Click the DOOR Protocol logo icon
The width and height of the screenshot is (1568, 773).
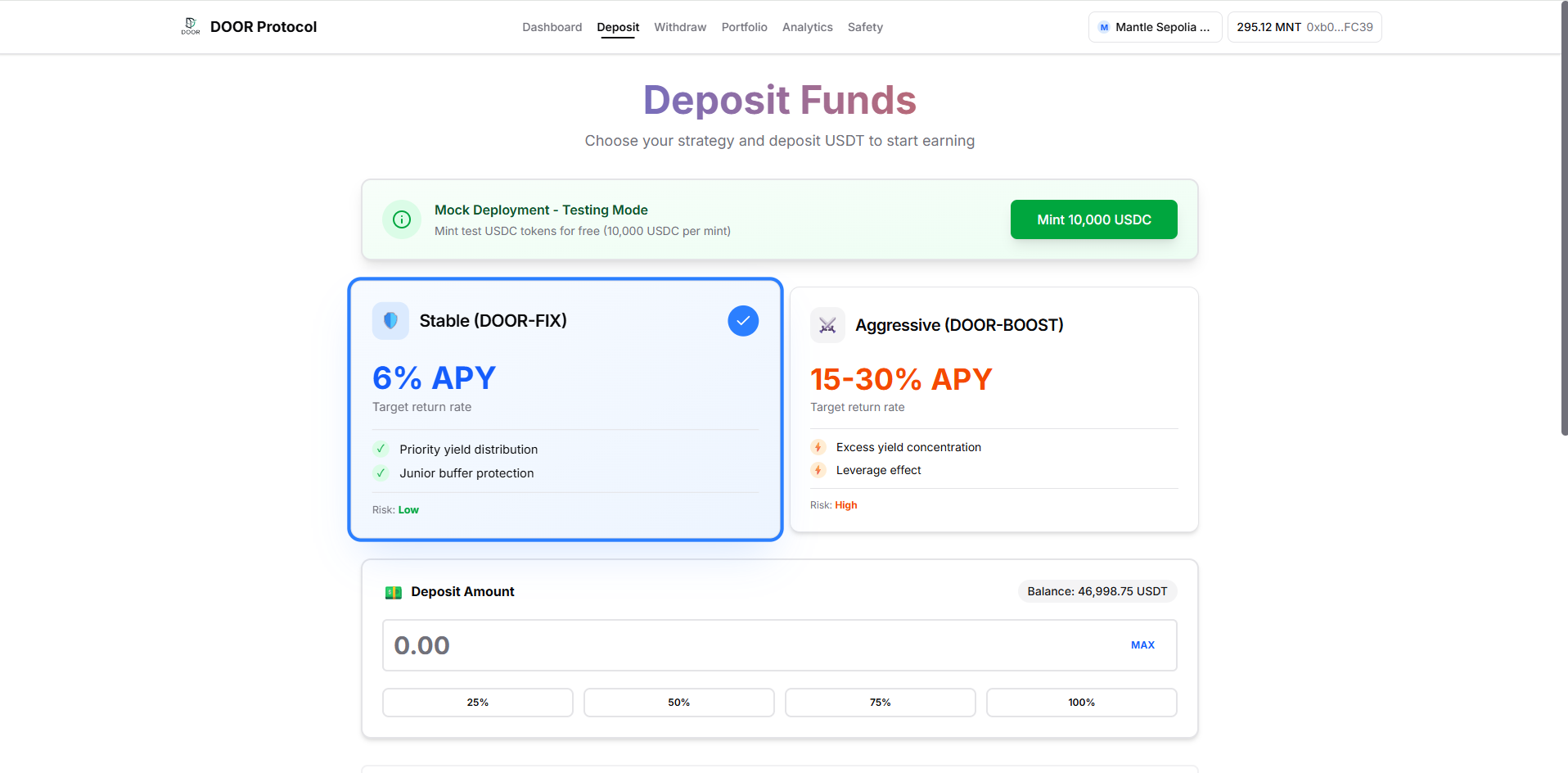click(191, 26)
